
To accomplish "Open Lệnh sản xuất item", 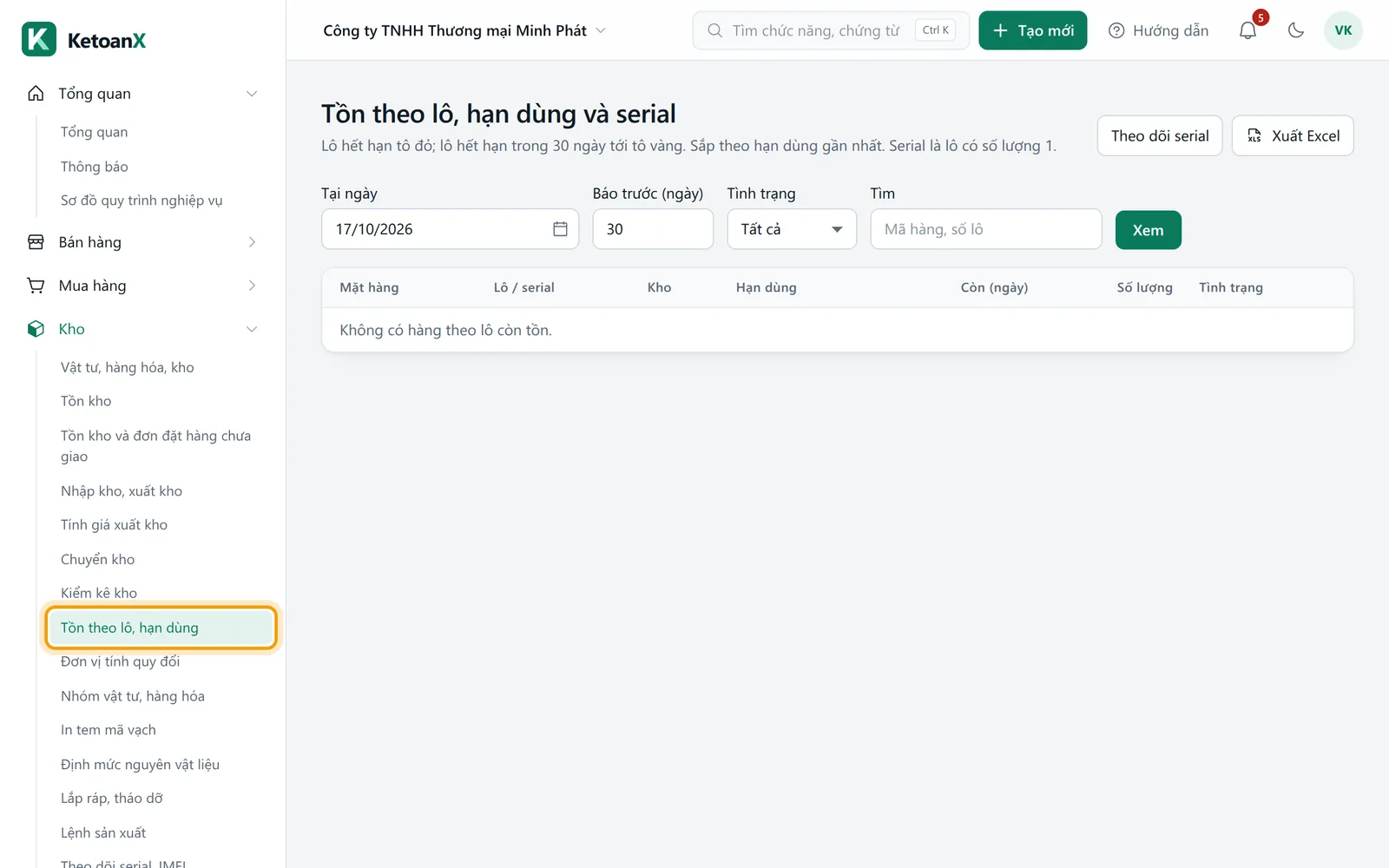I will pos(103,833).
